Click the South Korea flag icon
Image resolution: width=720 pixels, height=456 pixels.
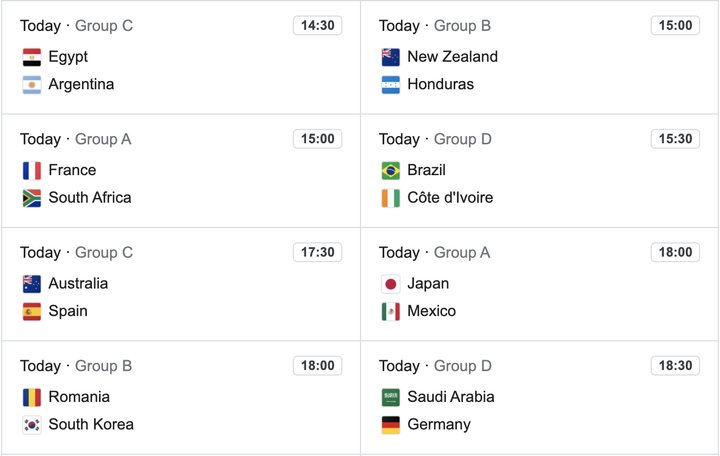pyautogui.click(x=32, y=425)
